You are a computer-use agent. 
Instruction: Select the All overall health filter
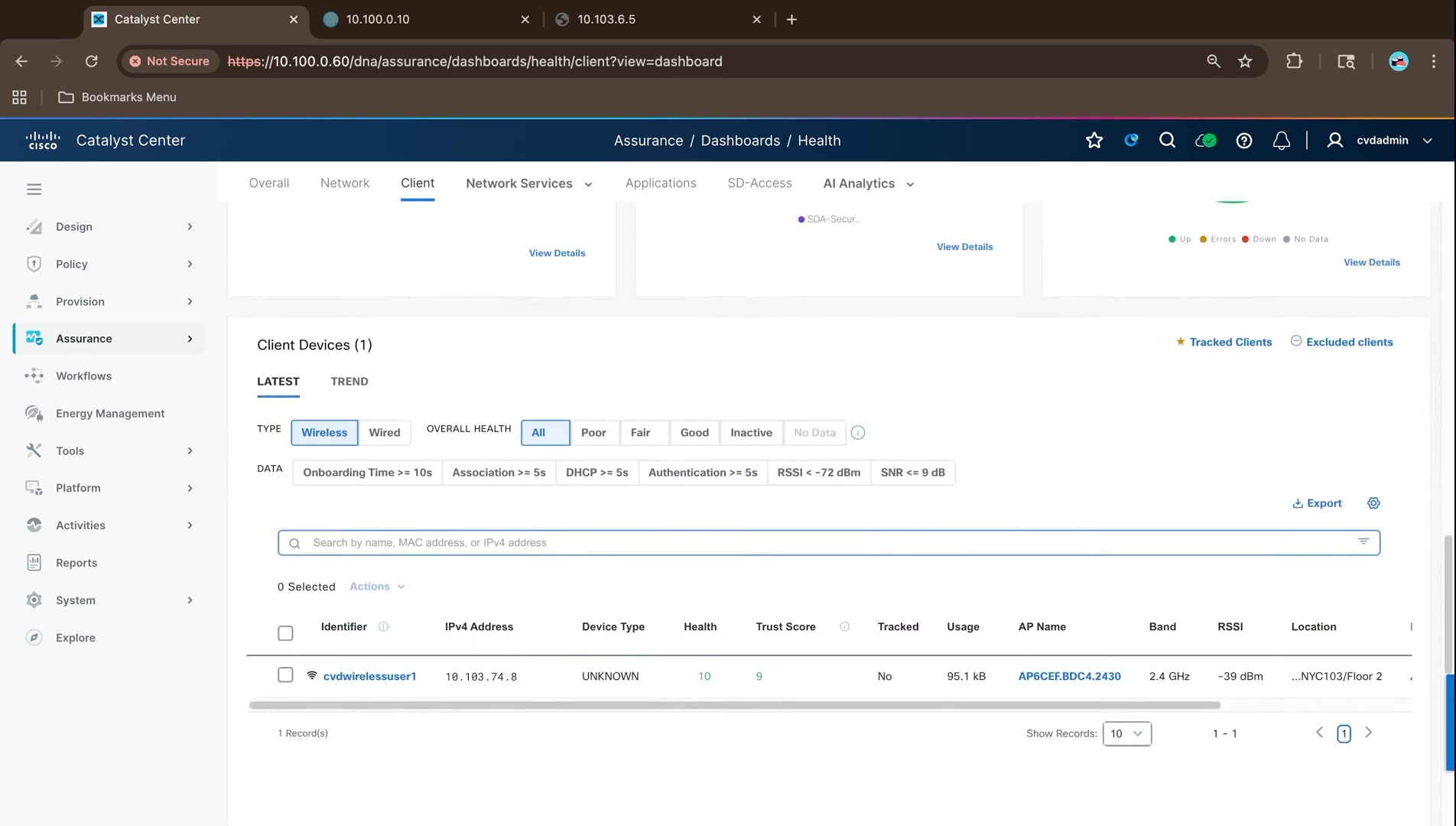coord(545,433)
